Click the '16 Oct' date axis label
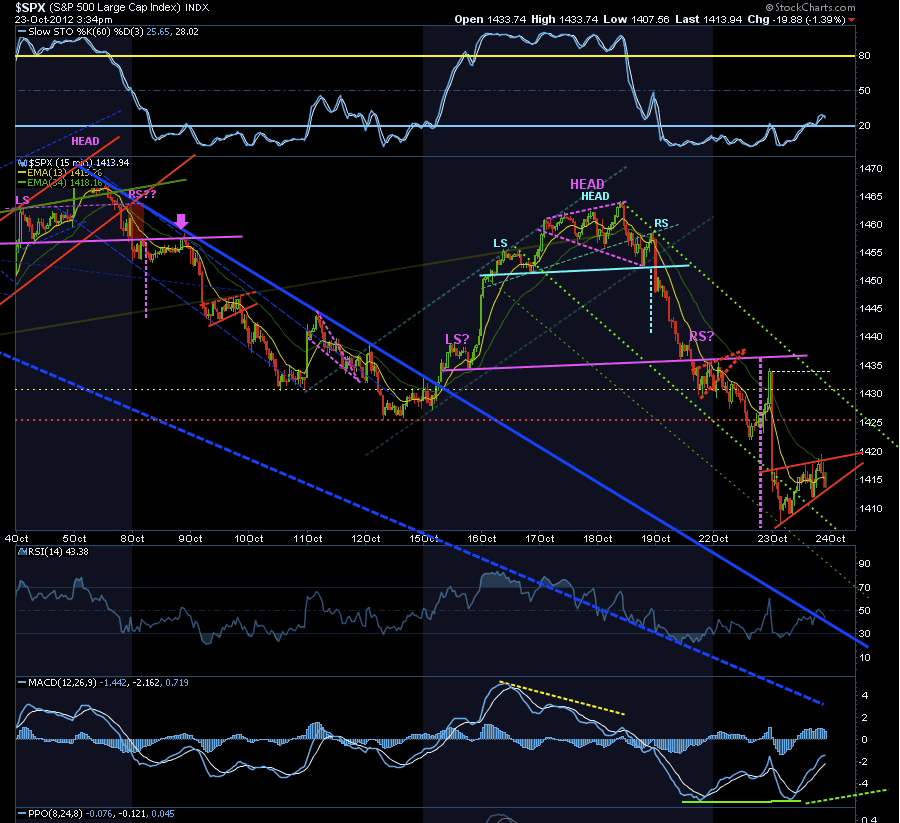The image size is (900, 823). 482,538
